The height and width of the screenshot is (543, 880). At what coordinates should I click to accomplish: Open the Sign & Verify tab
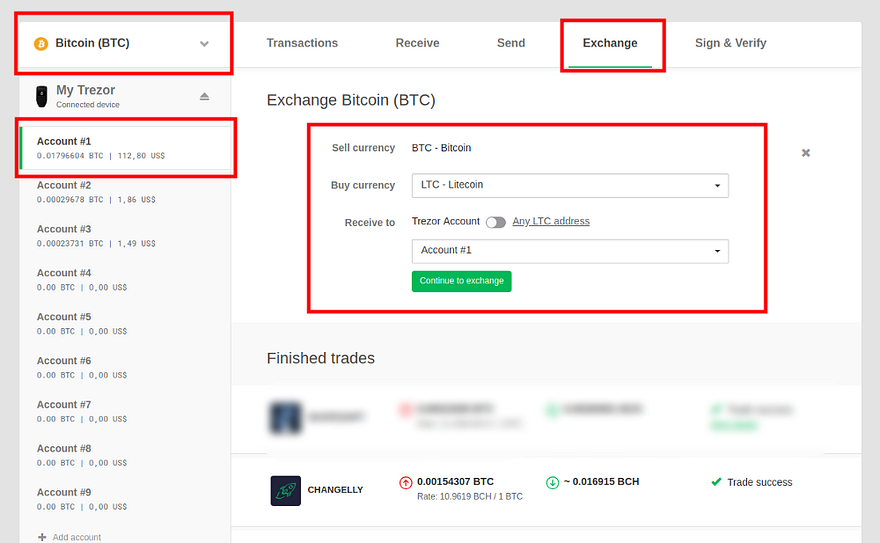tap(731, 43)
